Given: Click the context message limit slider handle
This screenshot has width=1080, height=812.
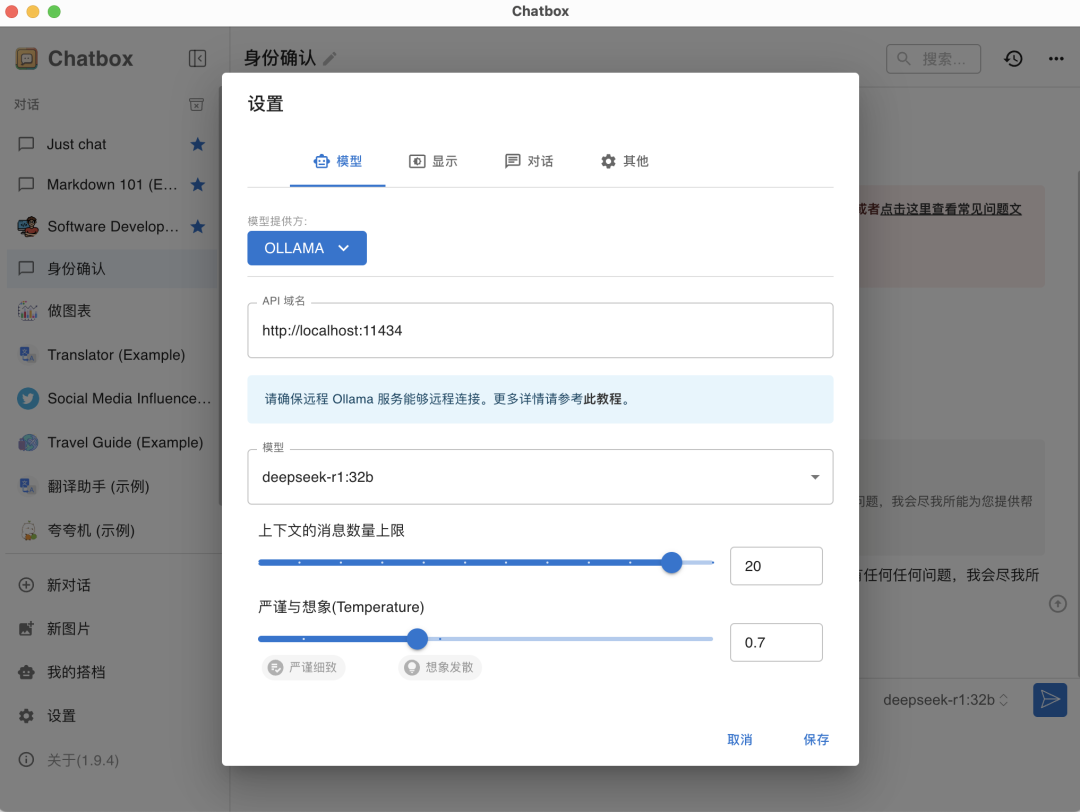Looking at the screenshot, I should point(672,563).
